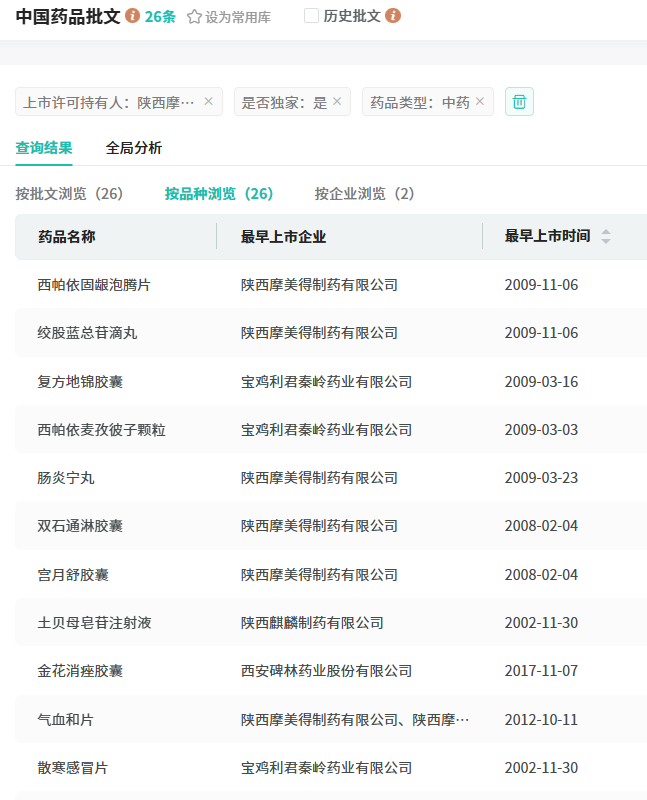This screenshot has width=647, height=800.
Task: Click info icon beside 中国药品批文 title
Action: tap(133, 16)
